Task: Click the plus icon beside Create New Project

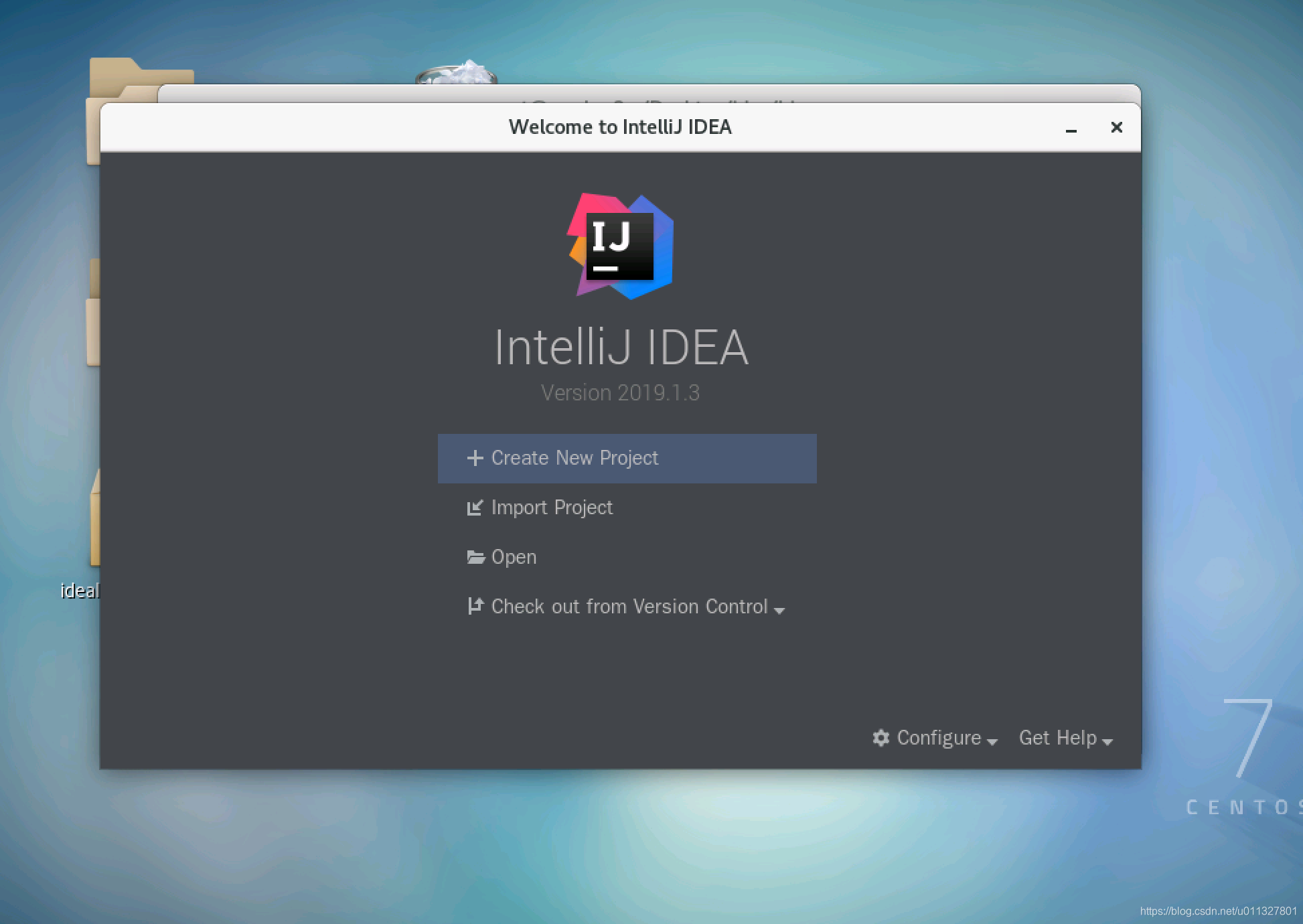Action: tap(475, 458)
